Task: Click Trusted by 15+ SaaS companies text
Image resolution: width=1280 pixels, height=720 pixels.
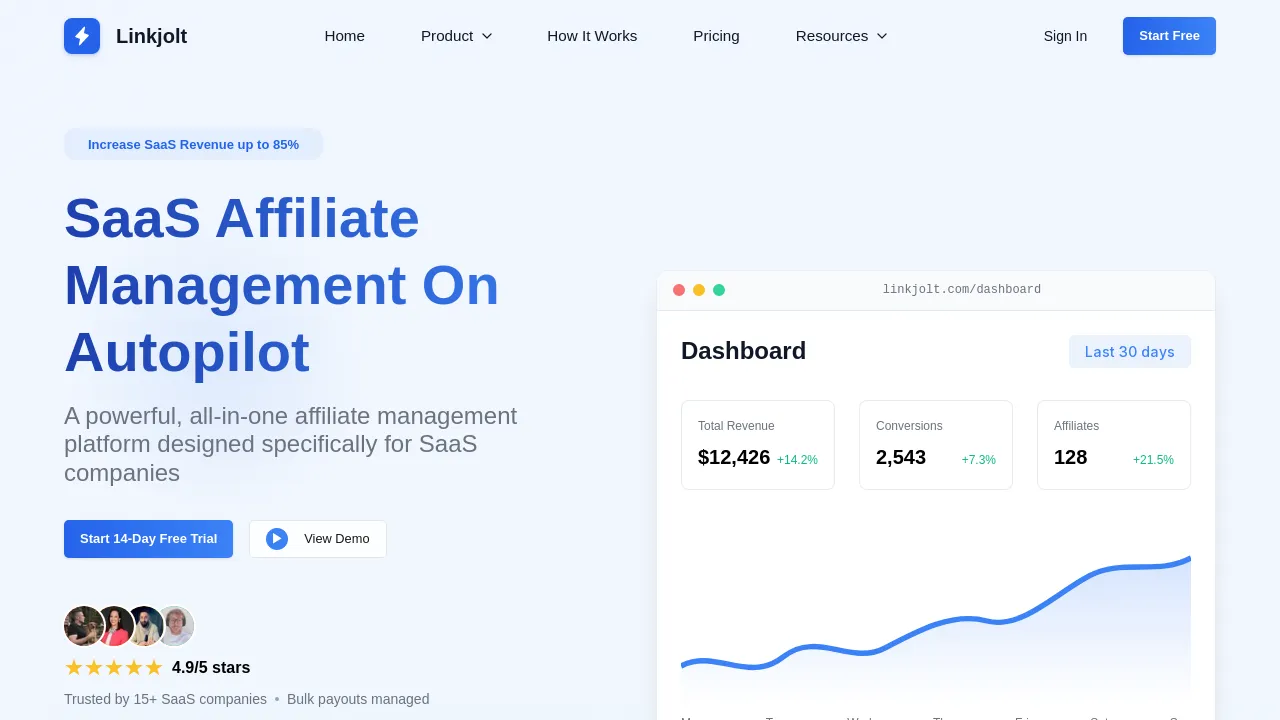Action: [165, 699]
